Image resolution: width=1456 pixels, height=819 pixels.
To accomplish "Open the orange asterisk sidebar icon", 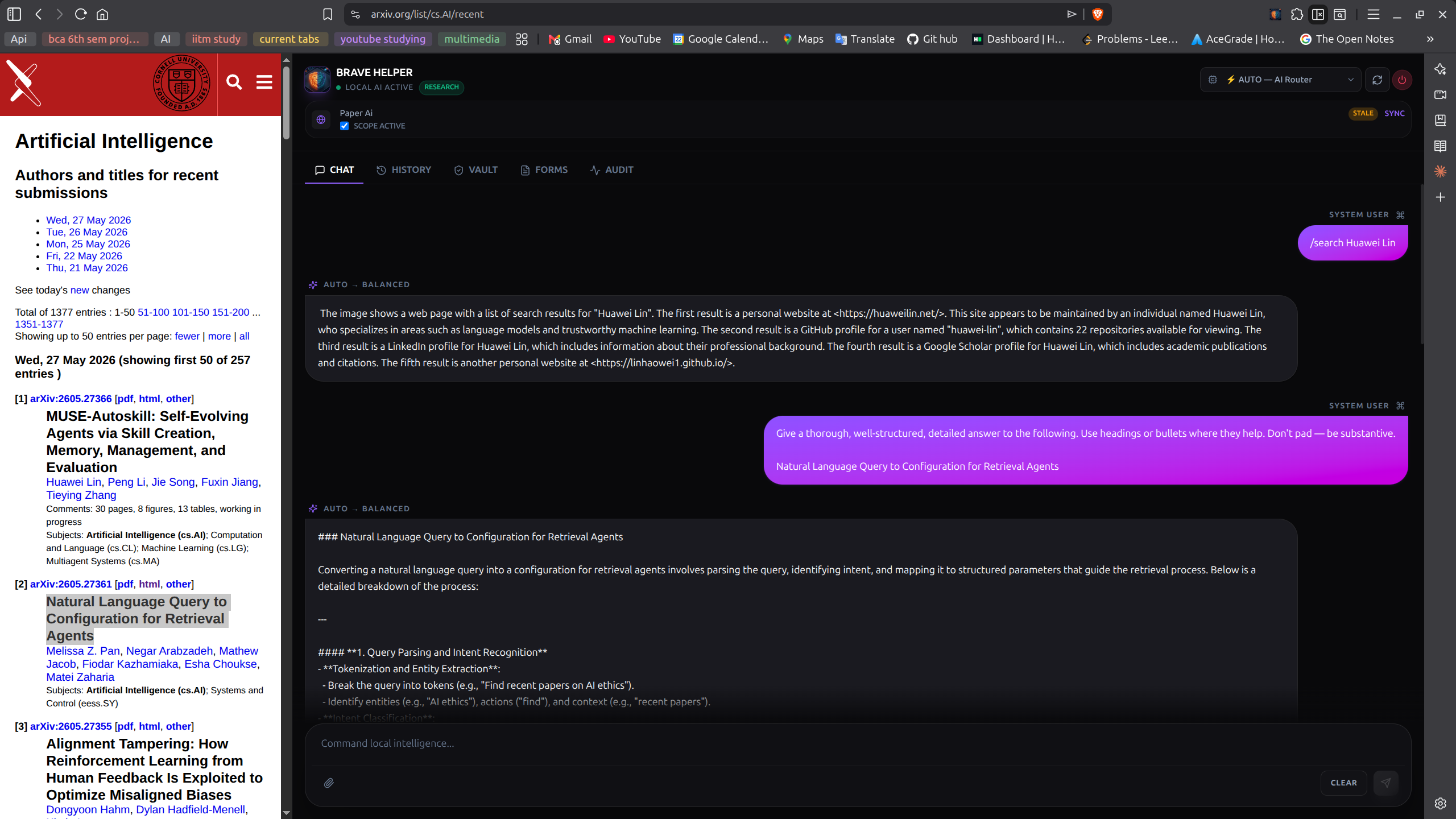I will 1440,171.
